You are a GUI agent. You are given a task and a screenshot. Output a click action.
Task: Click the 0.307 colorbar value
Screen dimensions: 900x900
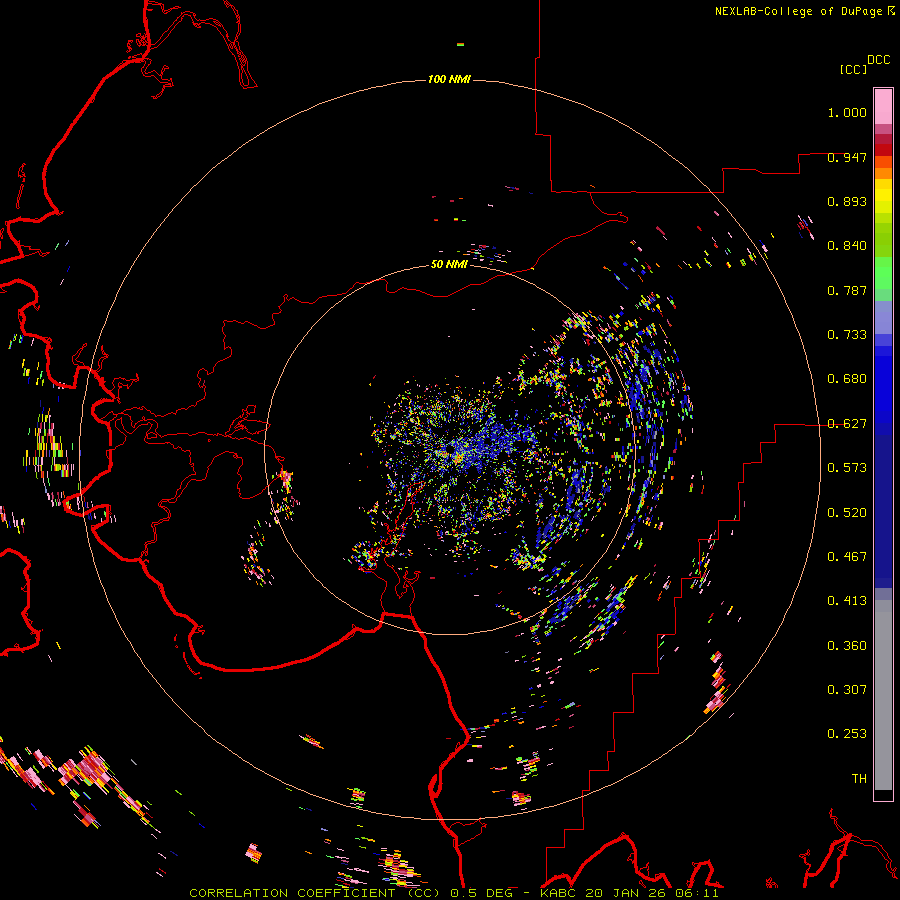(x=847, y=690)
